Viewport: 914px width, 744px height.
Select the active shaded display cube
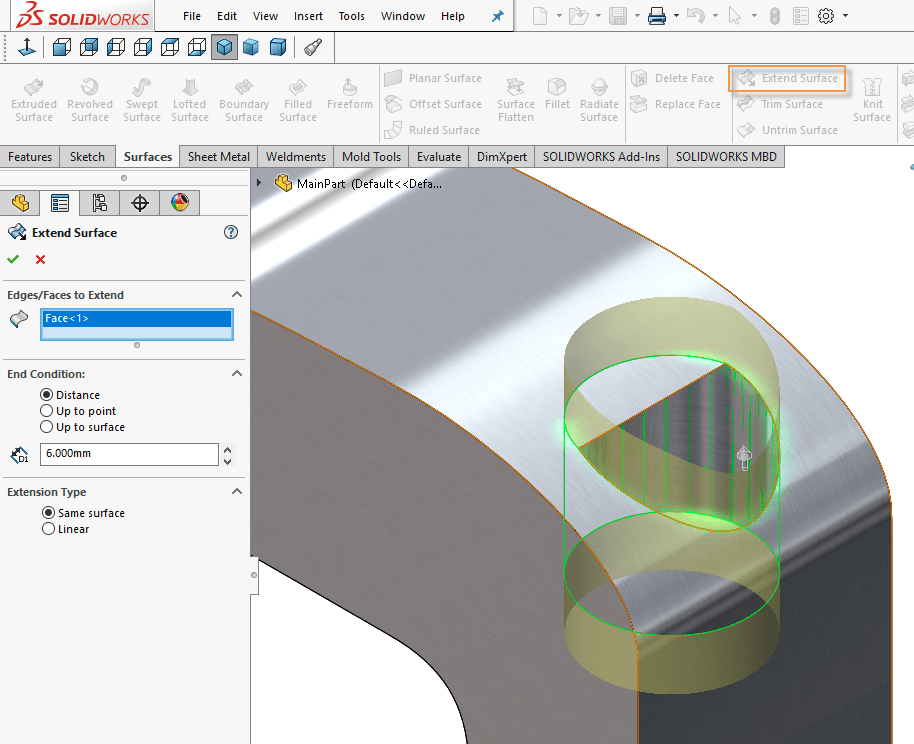coord(224,47)
